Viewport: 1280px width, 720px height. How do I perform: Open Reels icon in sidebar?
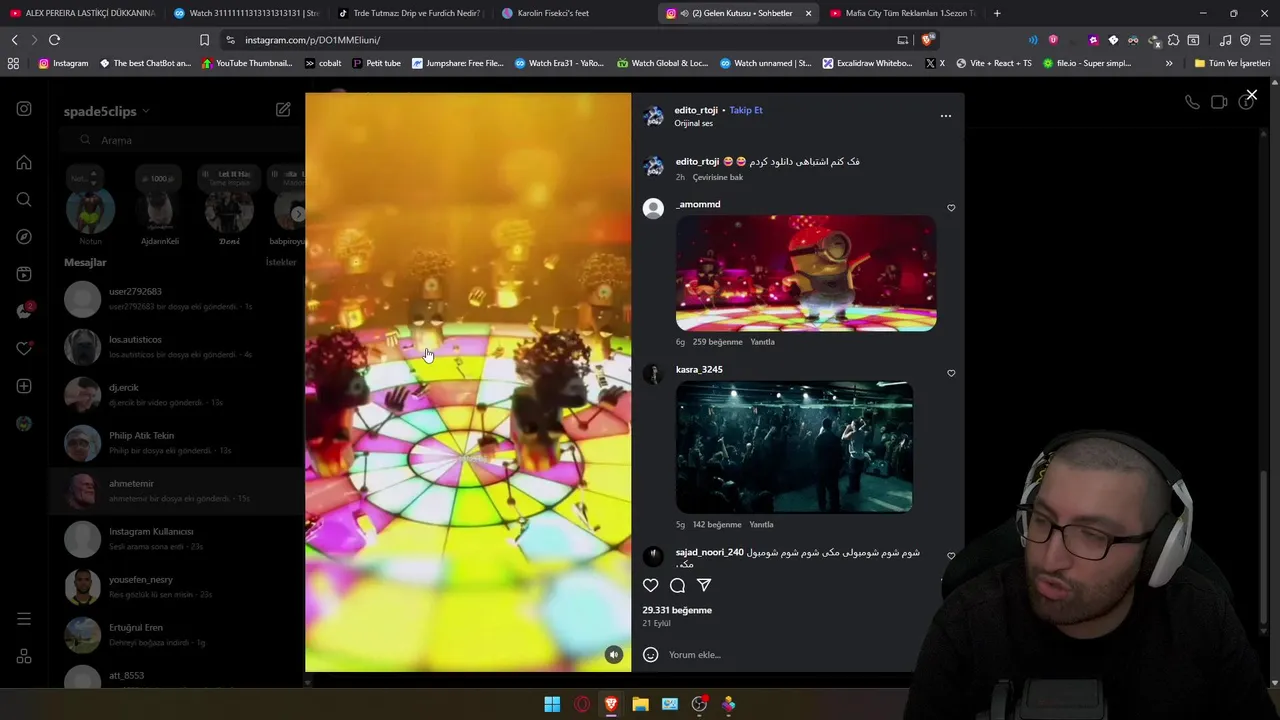pos(24,274)
